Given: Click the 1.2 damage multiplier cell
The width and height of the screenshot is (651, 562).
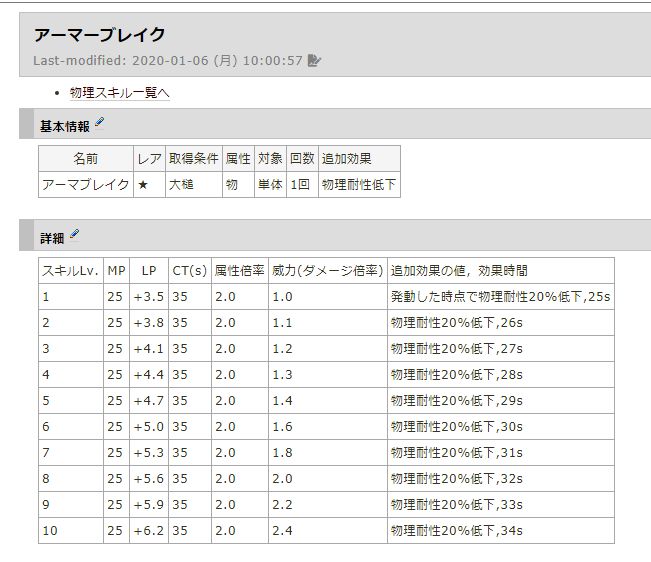Looking at the screenshot, I should tap(328, 349).
